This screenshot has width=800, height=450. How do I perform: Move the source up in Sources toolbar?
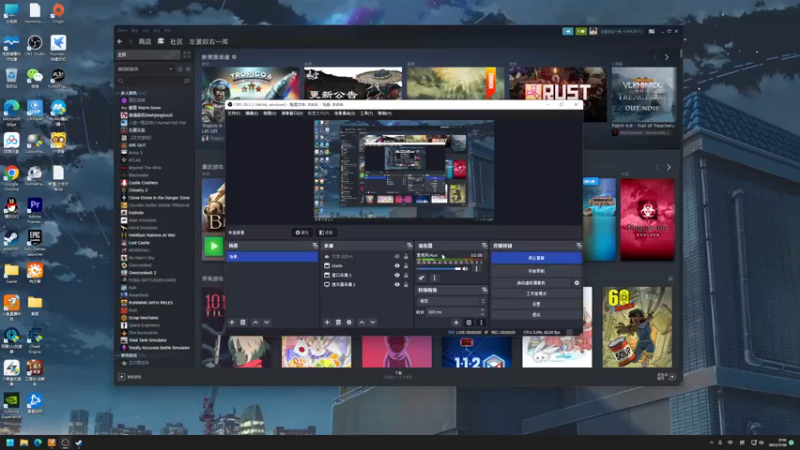(362, 322)
